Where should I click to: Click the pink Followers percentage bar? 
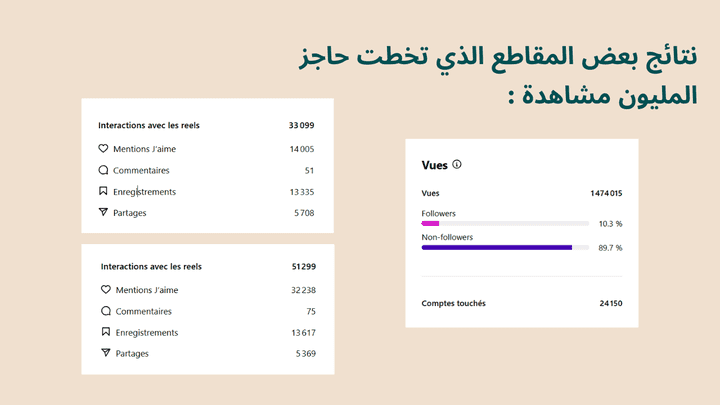431,223
